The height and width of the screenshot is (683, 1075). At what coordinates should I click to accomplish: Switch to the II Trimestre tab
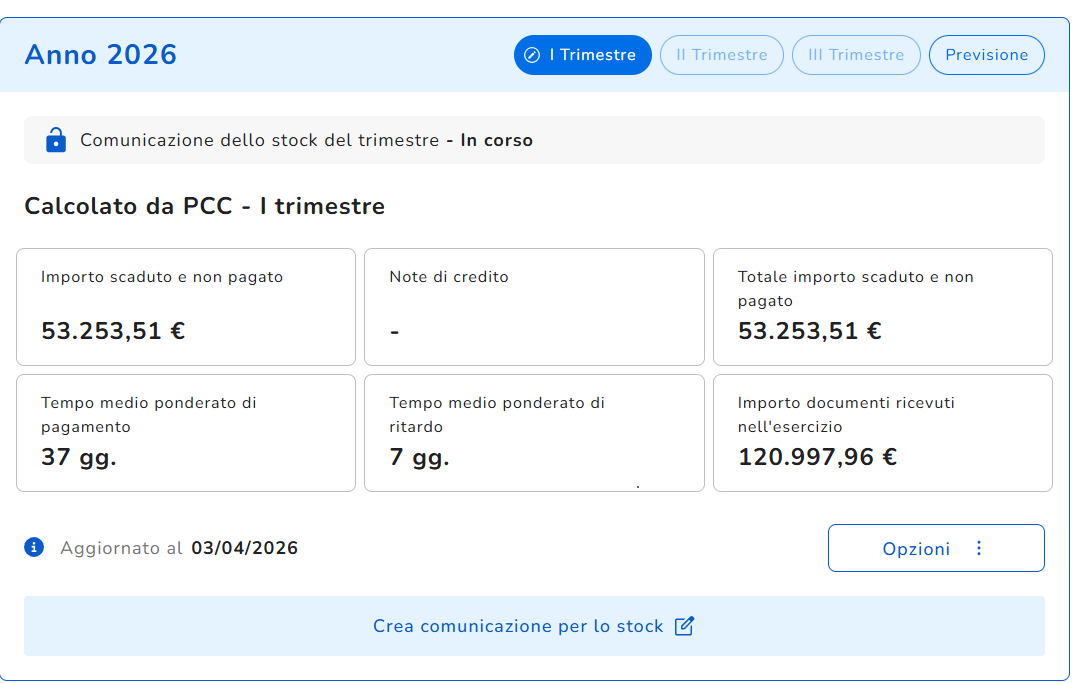pyautogui.click(x=721, y=55)
